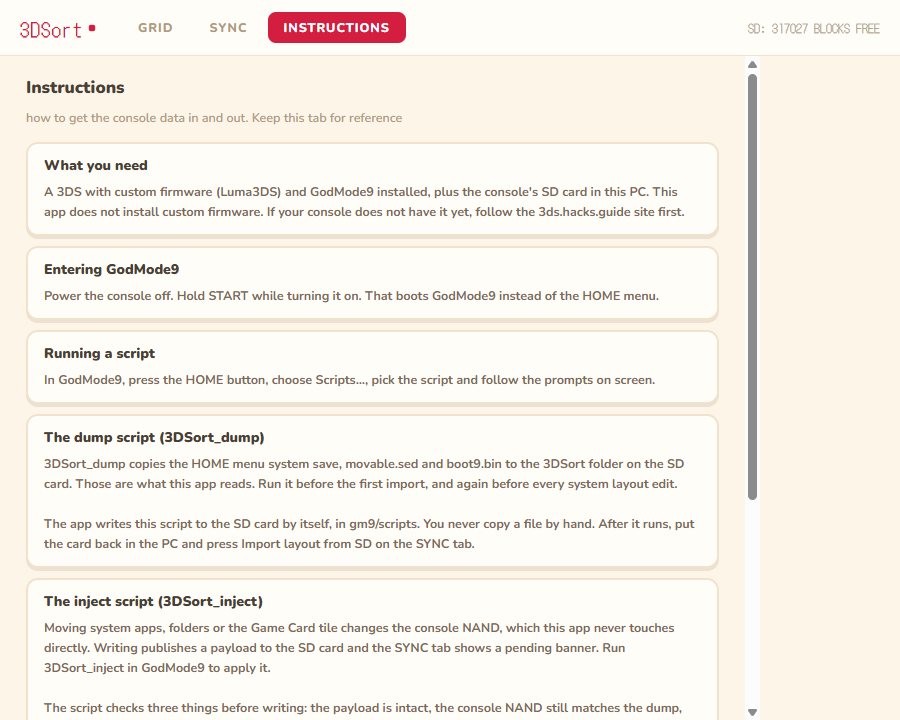Click 'The dump script (3DSort_dump)' heading
This screenshot has width=900, height=720.
pos(154,437)
